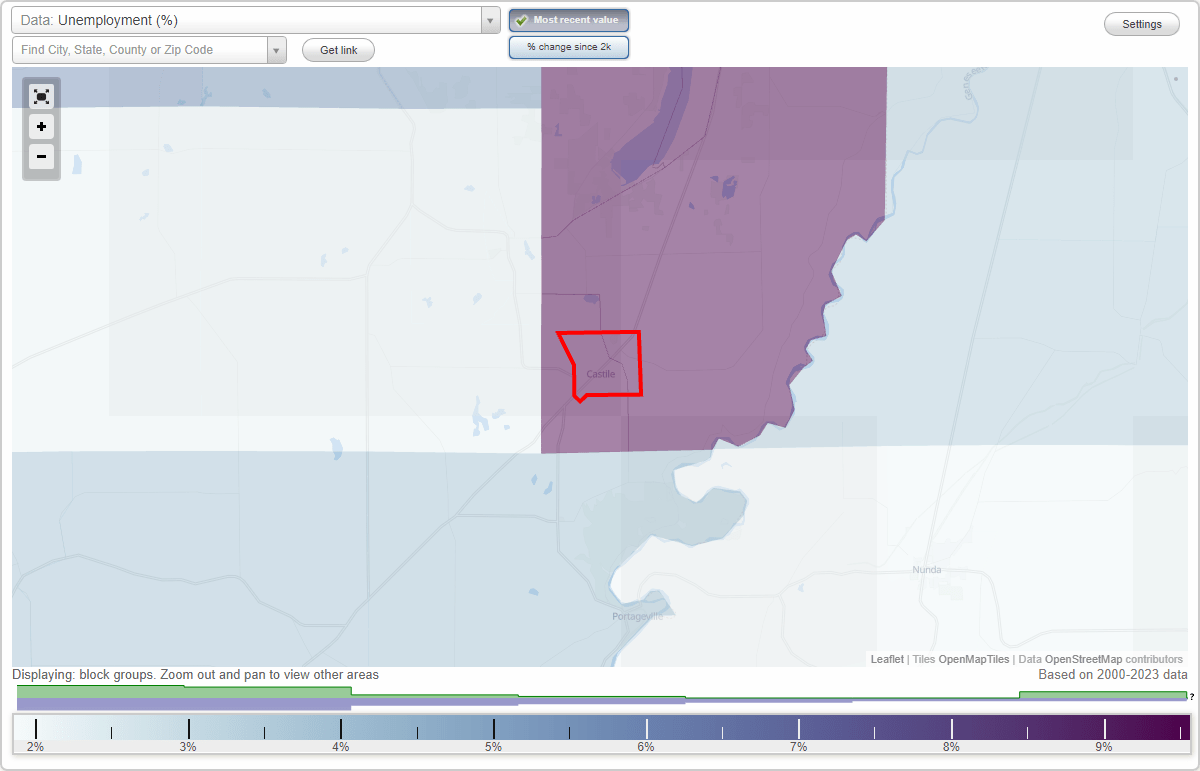This screenshot has height=771, width=1200.
Task: Switch to "% change since 2k" view
Action: click(569, 46)
